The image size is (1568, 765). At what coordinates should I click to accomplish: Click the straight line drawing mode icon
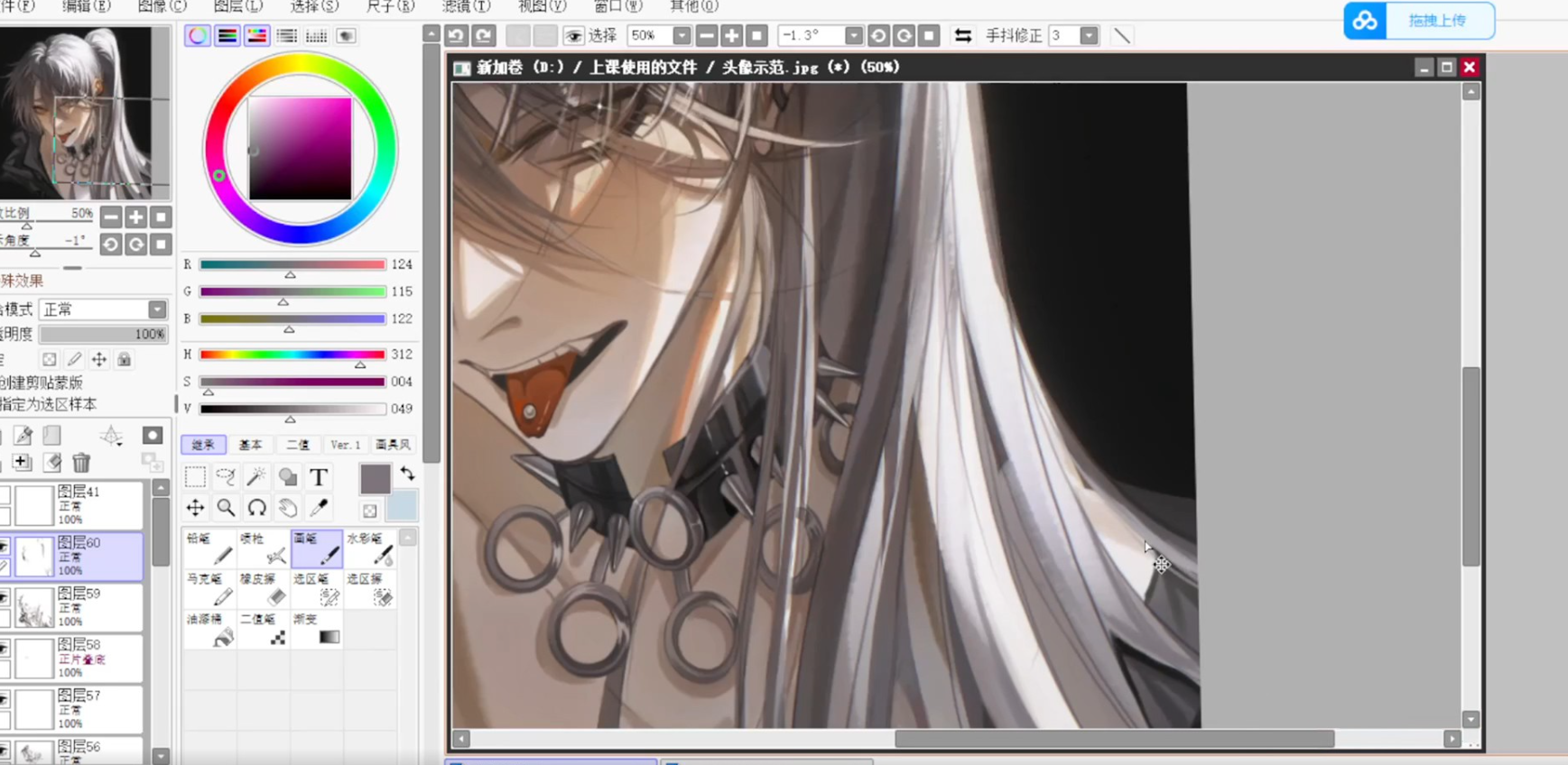[x=1122, y=35]
